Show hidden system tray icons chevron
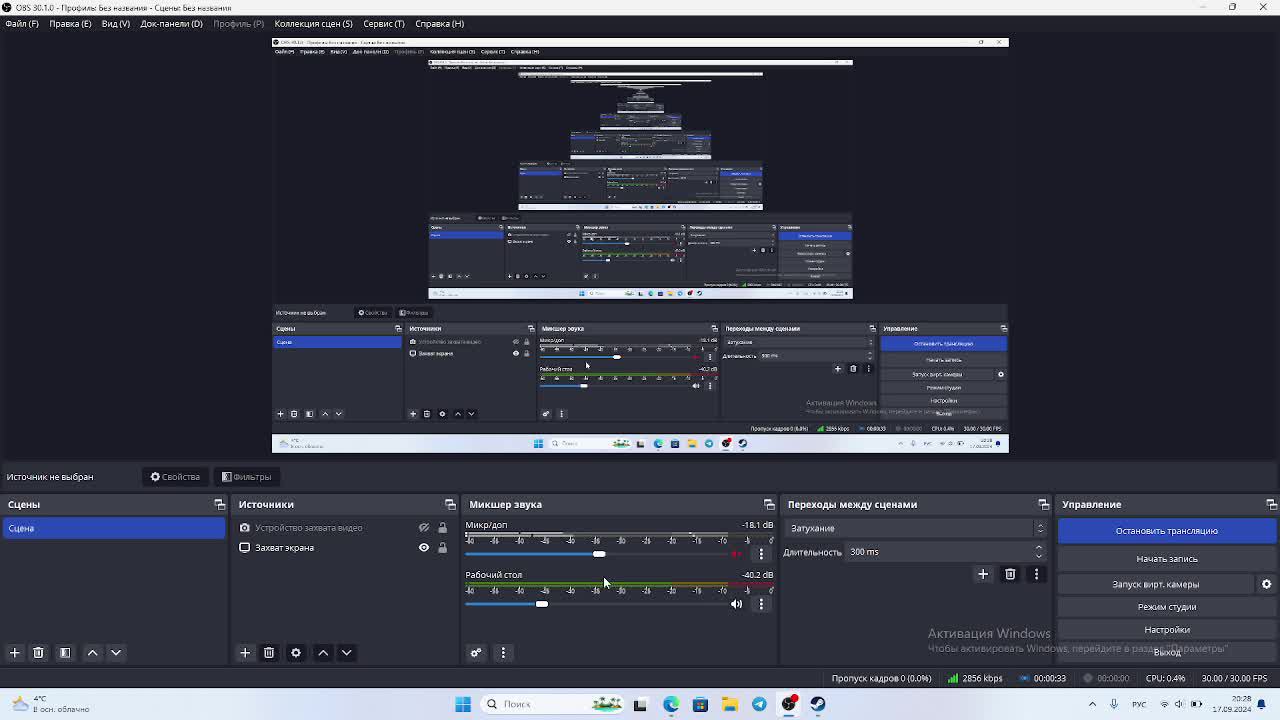Screen dimensions: 1280x720 [x=1092, y=704]
